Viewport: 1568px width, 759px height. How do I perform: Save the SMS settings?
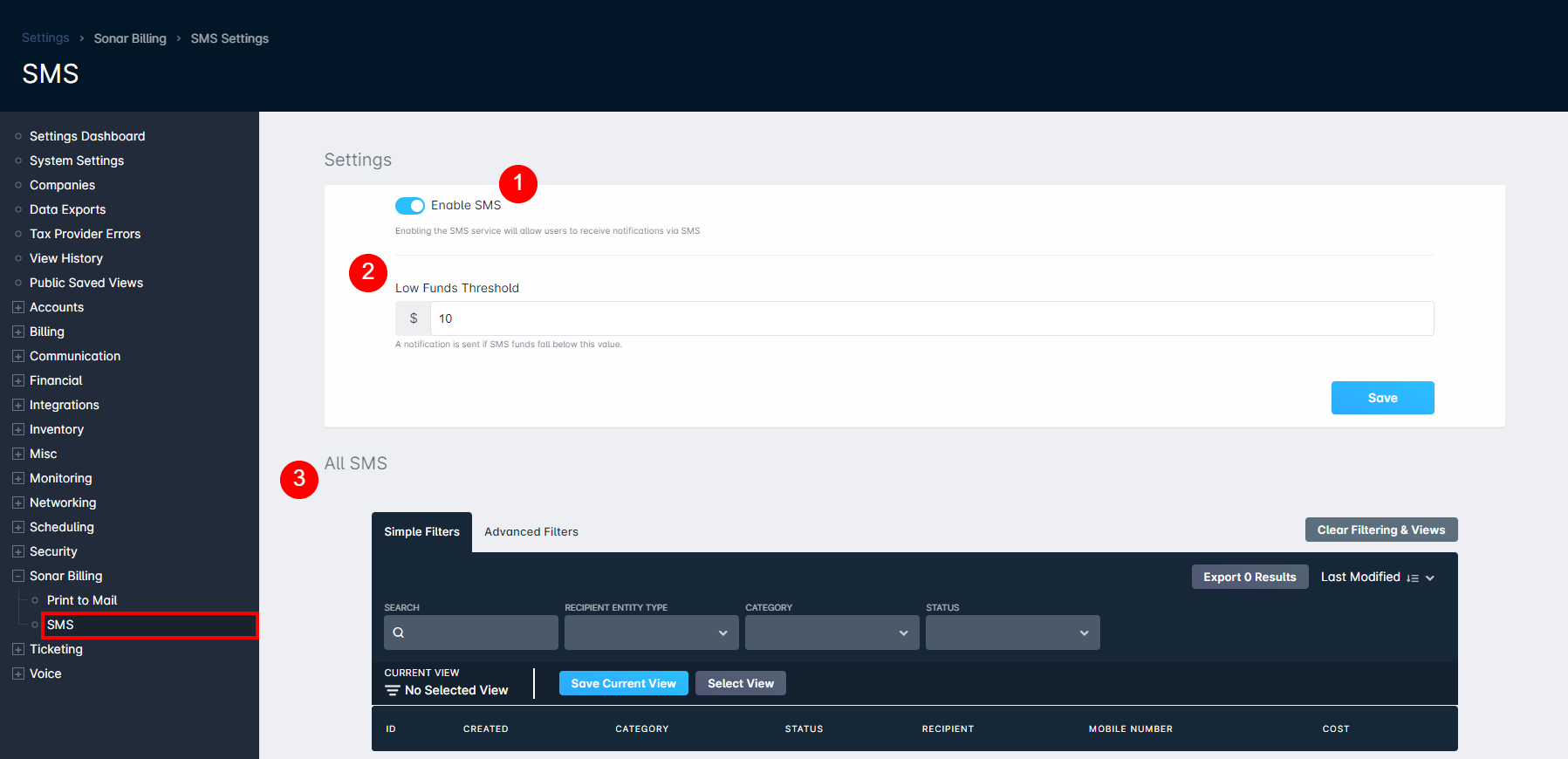(1382, 398)
